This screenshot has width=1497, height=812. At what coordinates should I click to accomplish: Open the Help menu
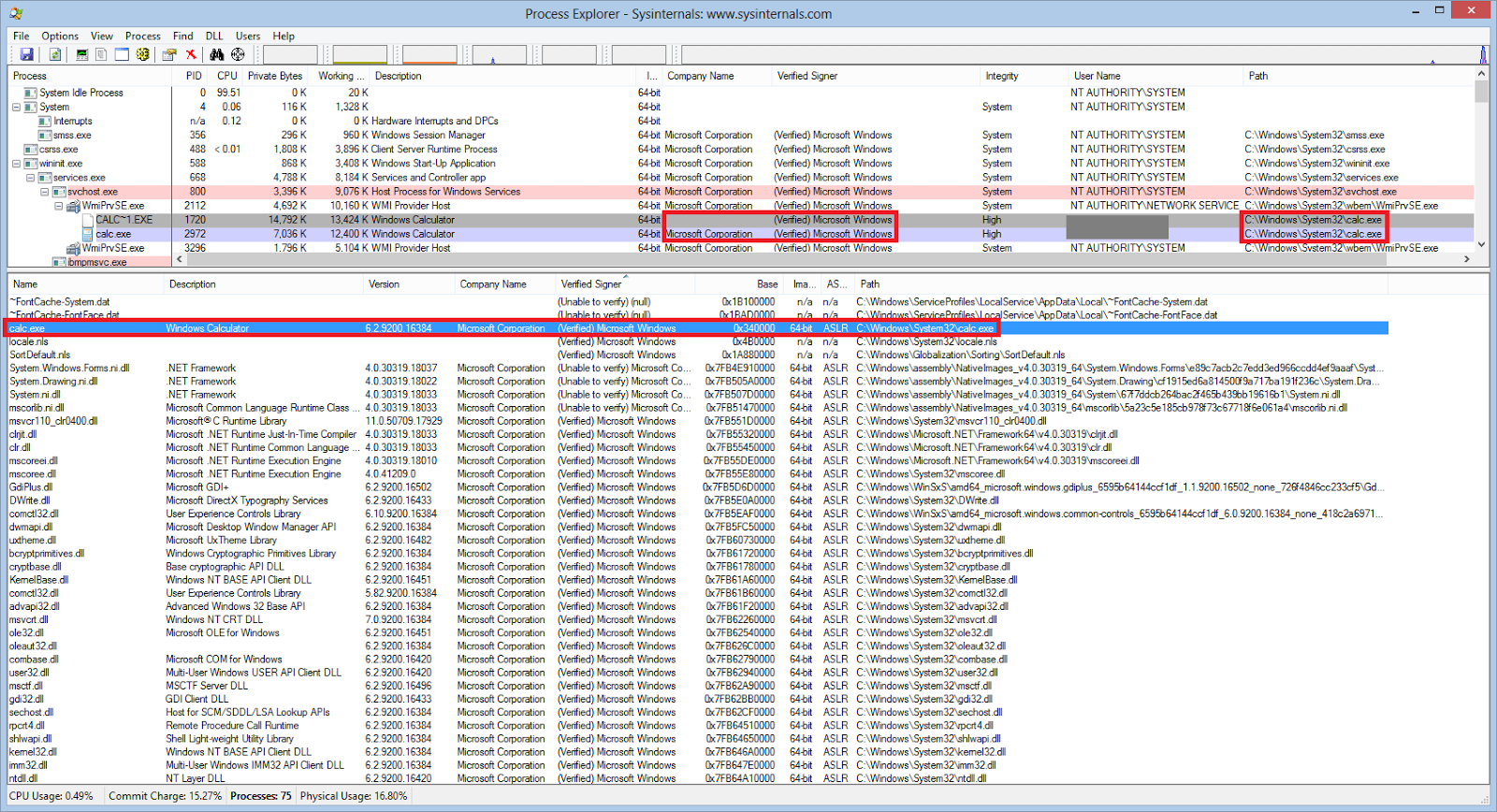[x=283, y=36]
